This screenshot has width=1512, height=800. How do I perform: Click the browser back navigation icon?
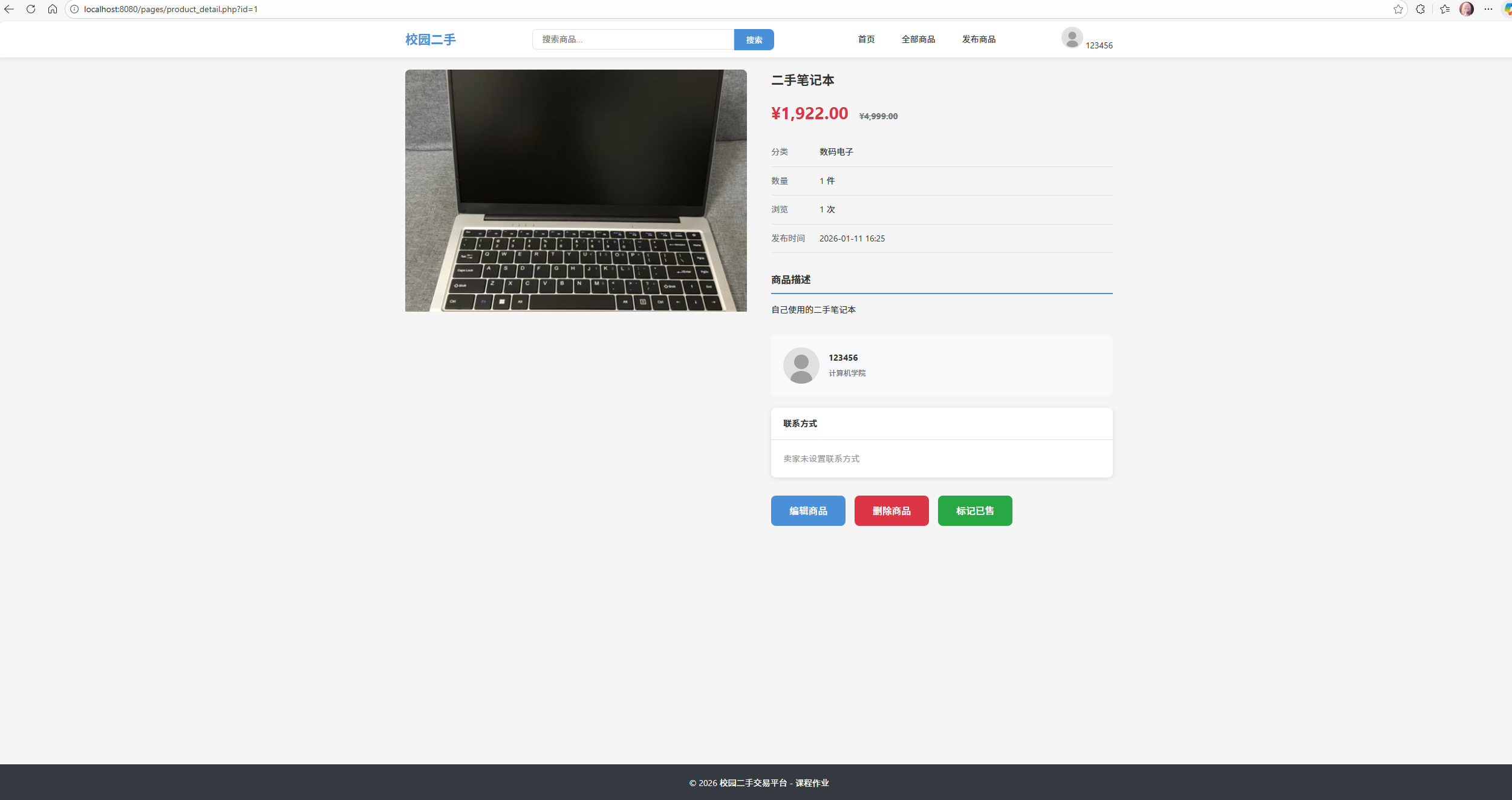(10, 9)
